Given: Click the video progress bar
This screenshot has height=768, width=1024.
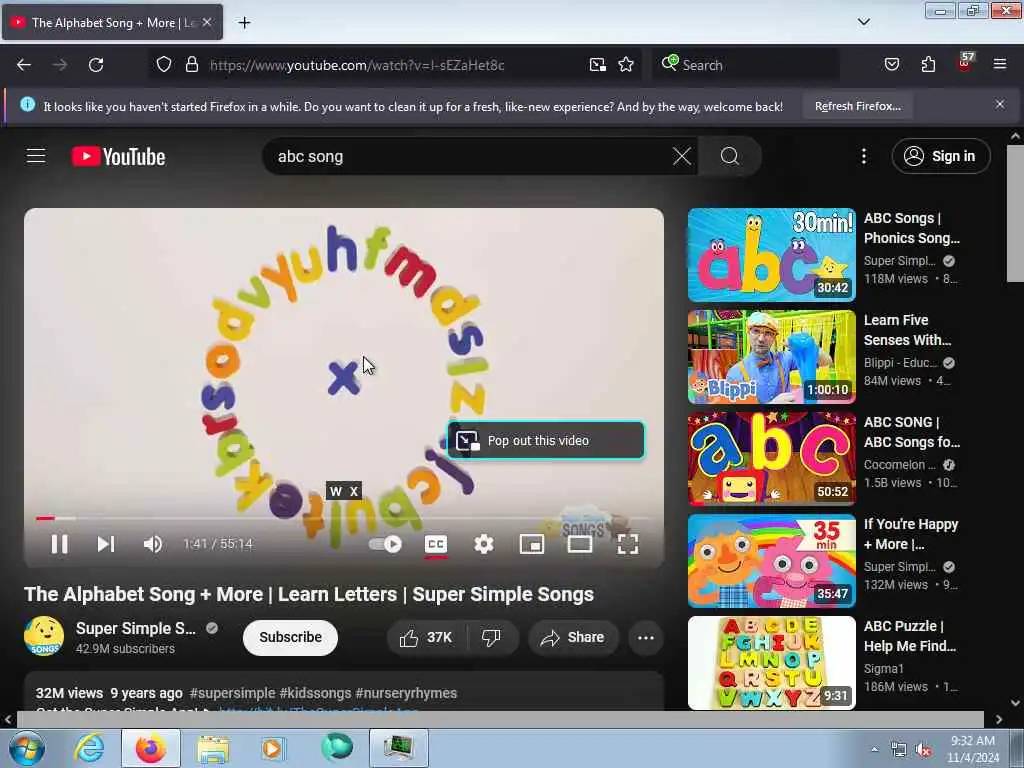Looking at the screenshot, I should tap(344, 518).
